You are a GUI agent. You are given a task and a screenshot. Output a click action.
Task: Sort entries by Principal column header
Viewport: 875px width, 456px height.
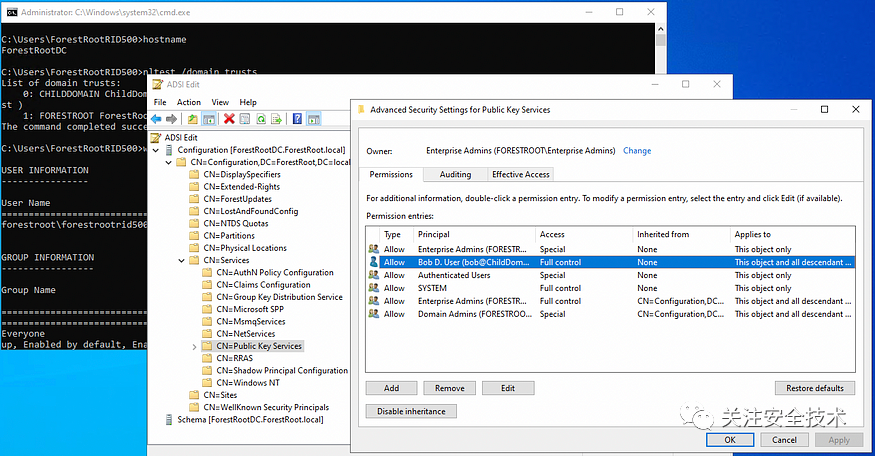474,234
